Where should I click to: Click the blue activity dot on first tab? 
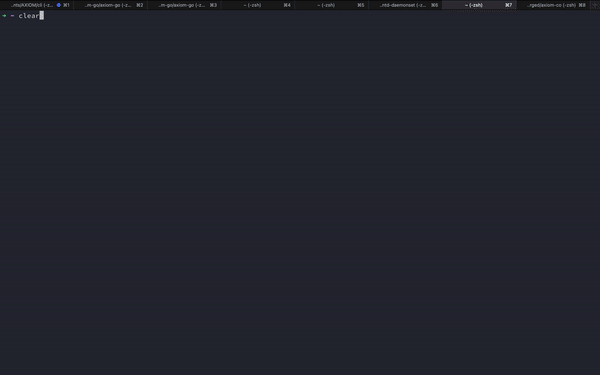pyautogui.click(x=59, y=5)
